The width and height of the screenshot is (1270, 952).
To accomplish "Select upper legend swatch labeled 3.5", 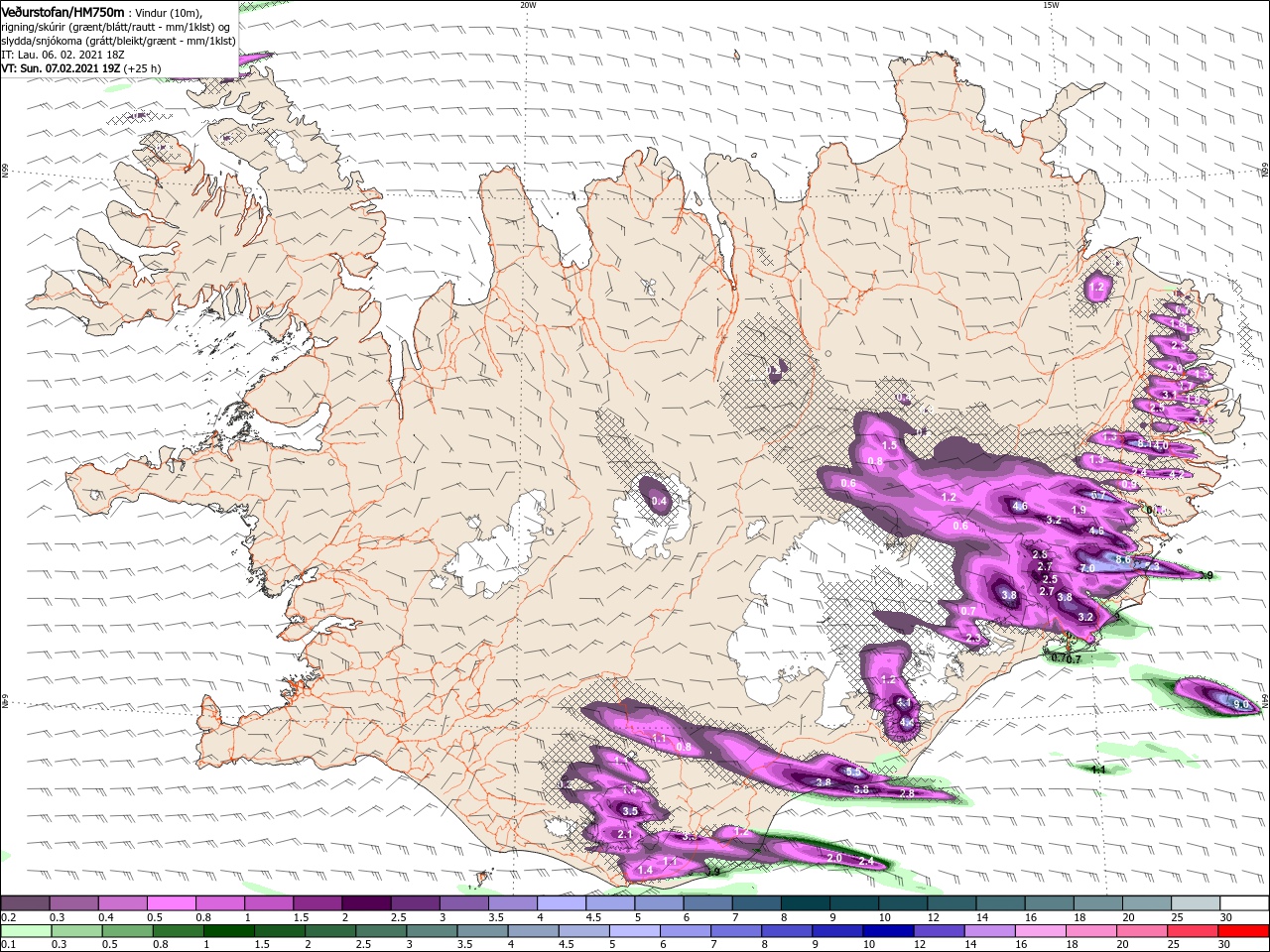I will click(x=512, y=903).
